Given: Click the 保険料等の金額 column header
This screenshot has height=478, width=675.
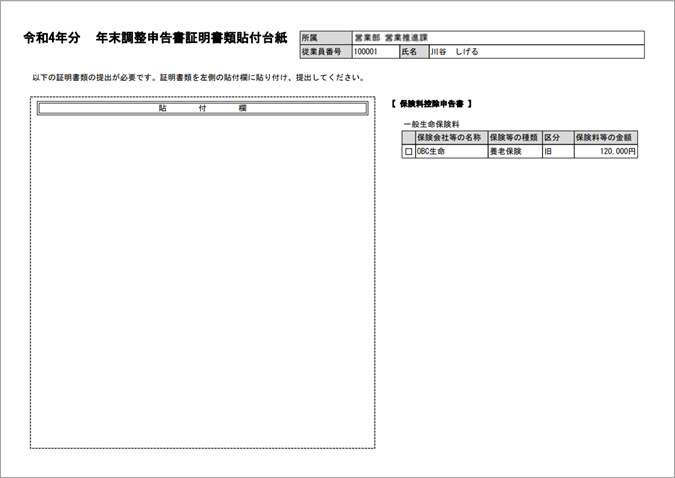Looking at the screenshot, I should pos(606,138).
